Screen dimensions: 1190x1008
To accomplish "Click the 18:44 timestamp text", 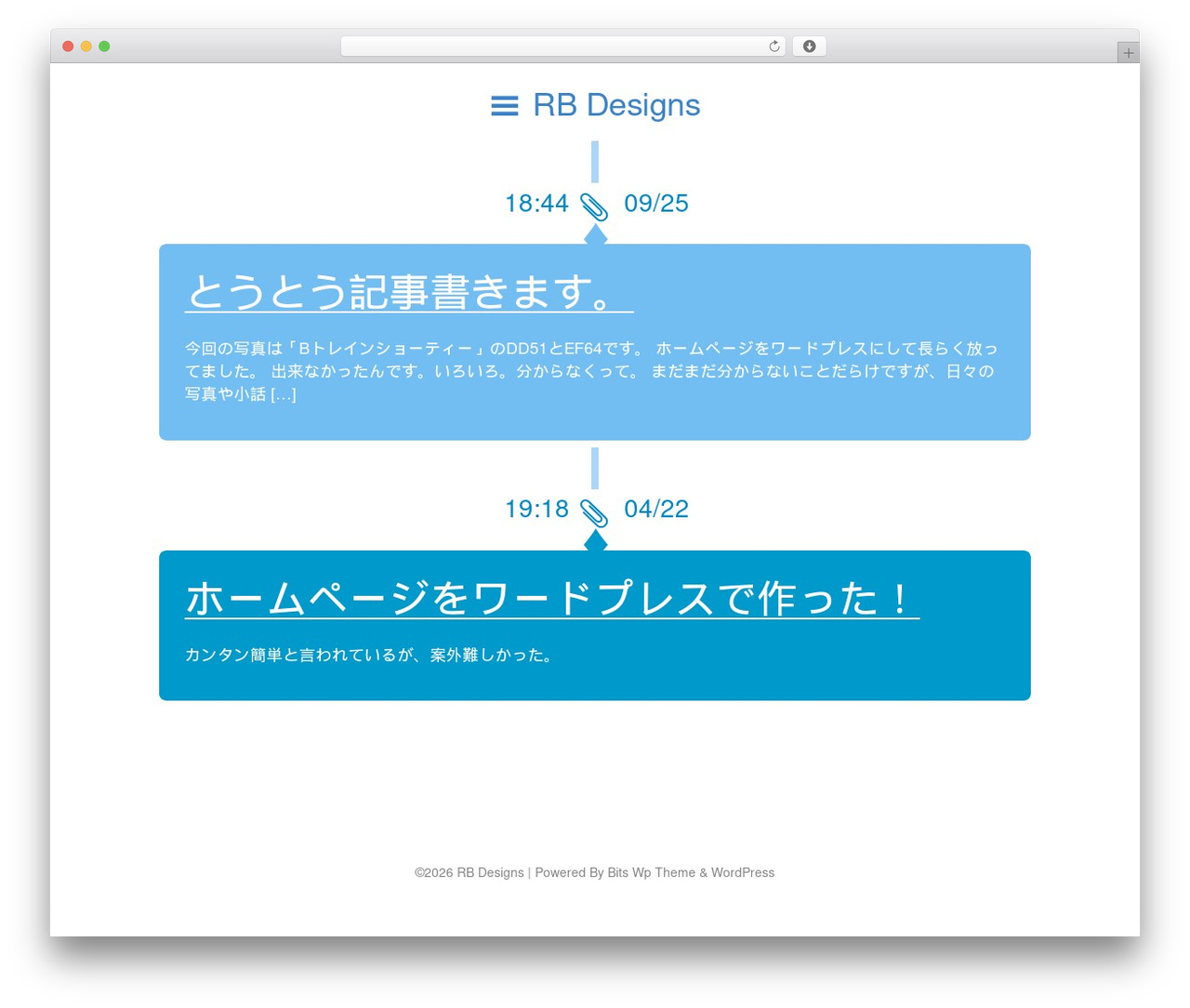I will coord(536,204).
